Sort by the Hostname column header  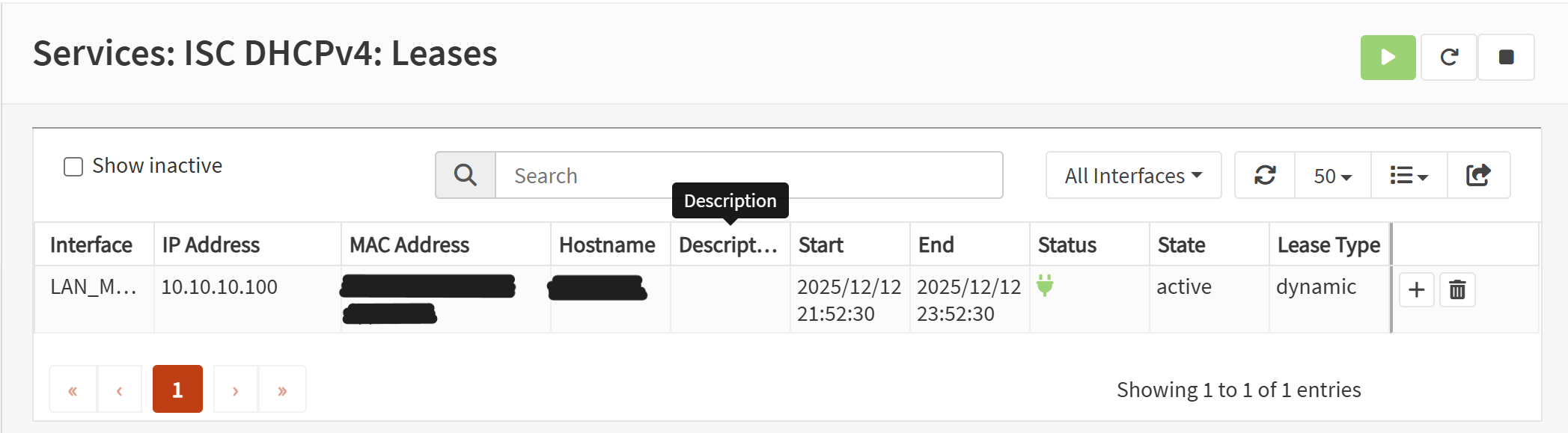[607, 245]
